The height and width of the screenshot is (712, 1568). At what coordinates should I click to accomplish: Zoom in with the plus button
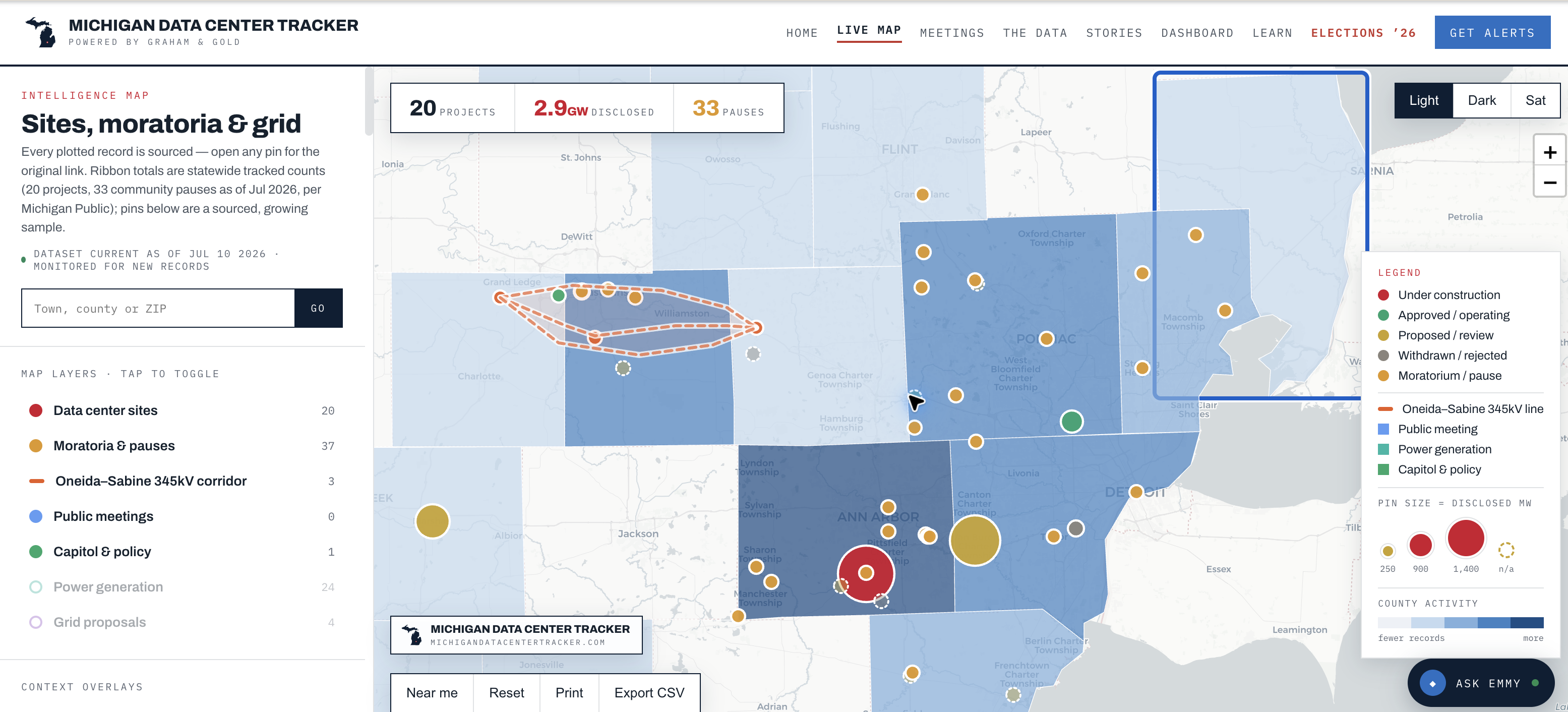(x=1550, y=152)
